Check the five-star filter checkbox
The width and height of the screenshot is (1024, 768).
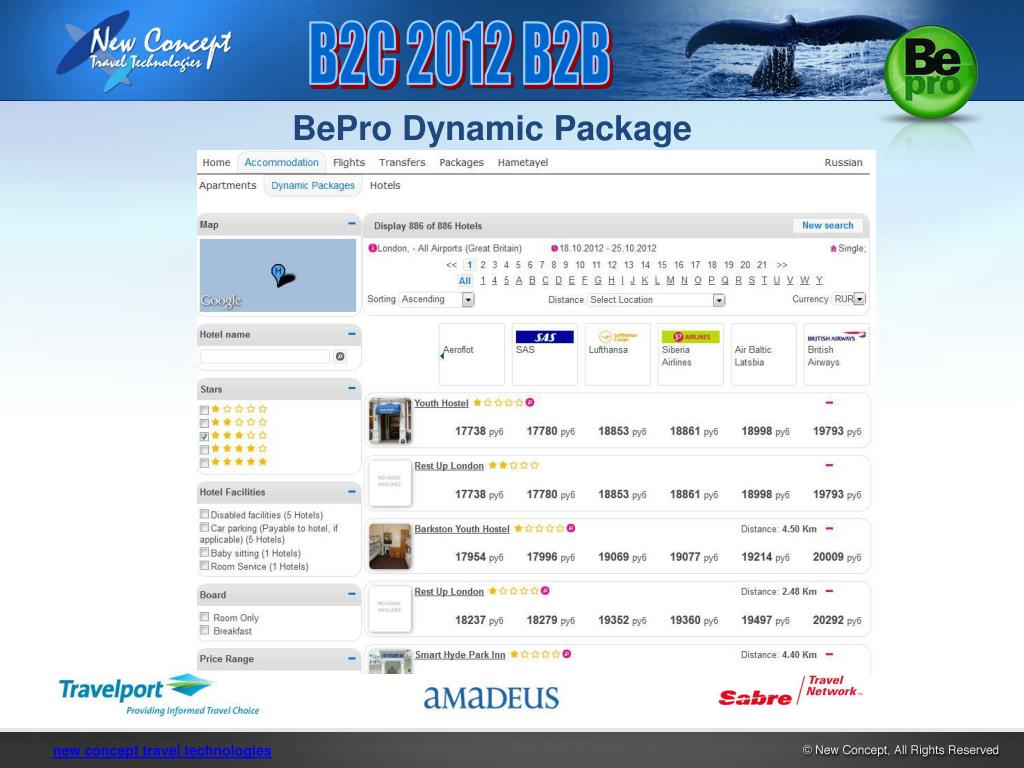click(204, 463)
